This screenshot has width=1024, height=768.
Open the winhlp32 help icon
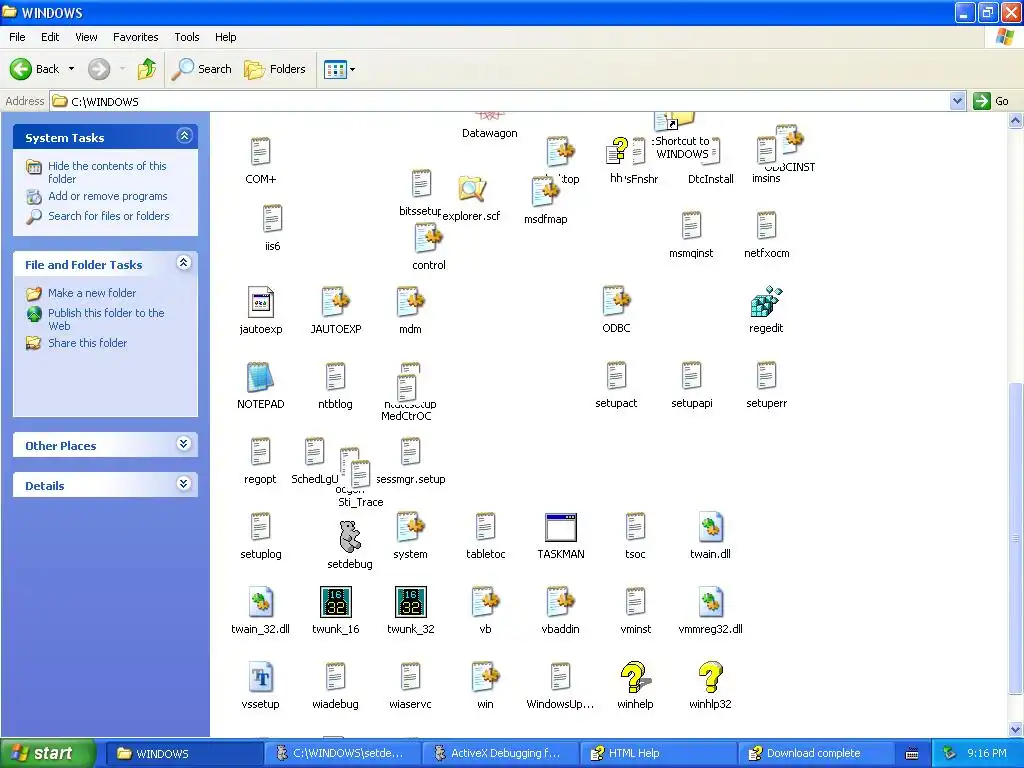click(711, 677)
